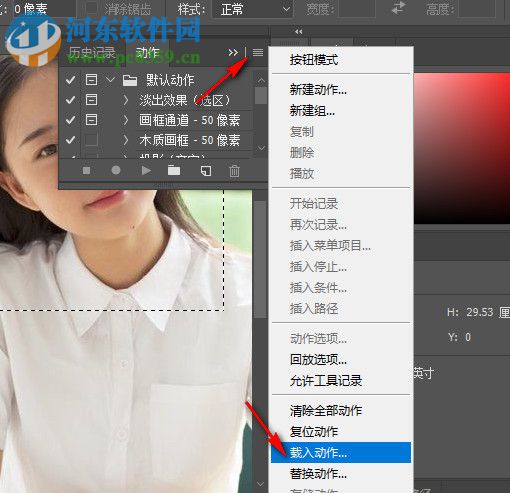
Task: Create new action with page icon
Action: pos(206,171)
